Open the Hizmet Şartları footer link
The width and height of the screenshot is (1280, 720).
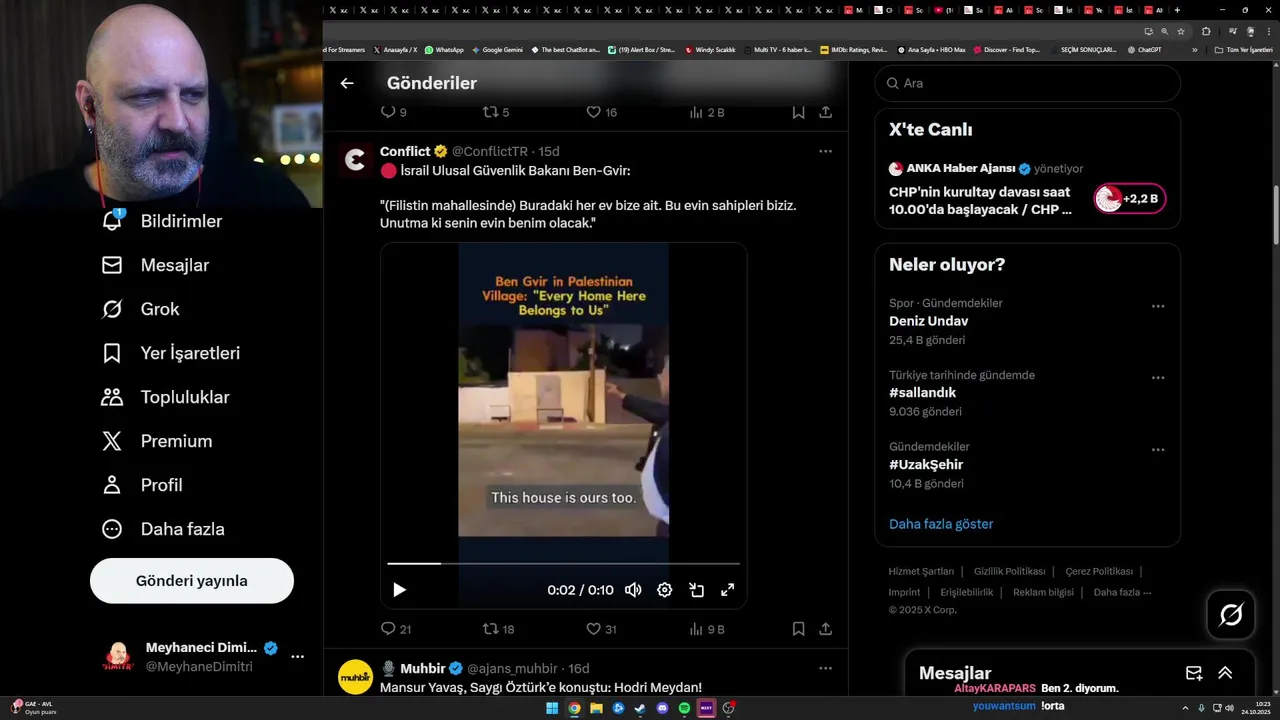(921, 571)
